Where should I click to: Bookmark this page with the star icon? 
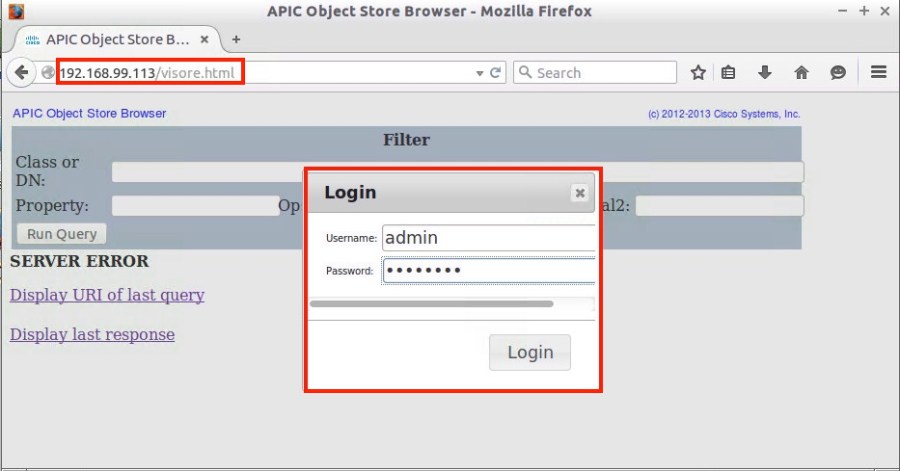[698, 73]
